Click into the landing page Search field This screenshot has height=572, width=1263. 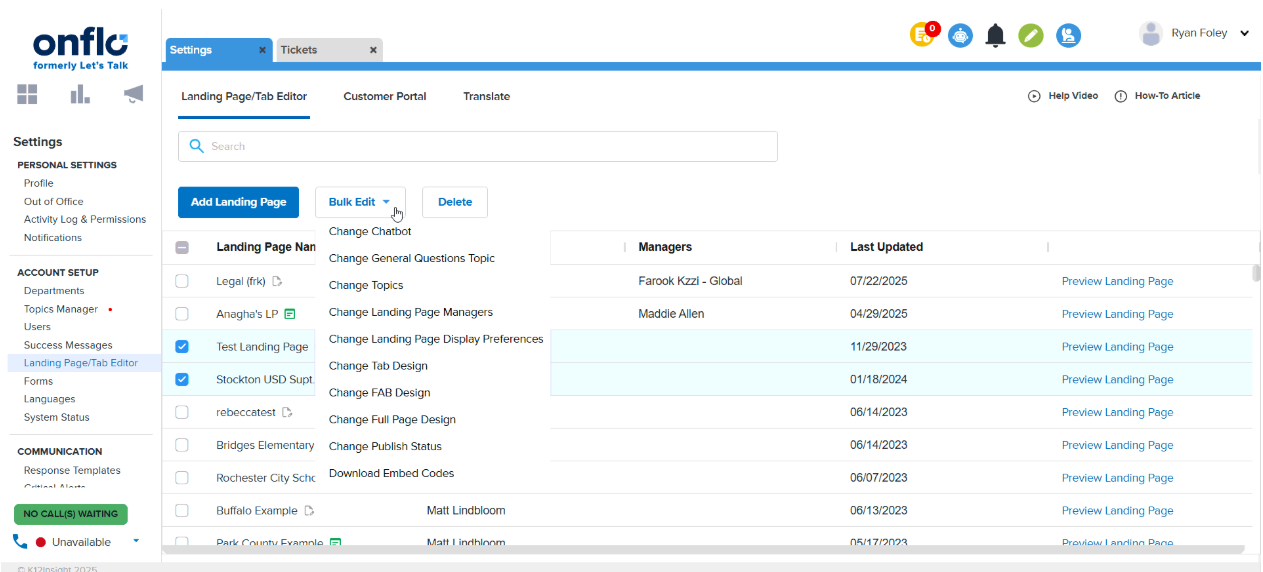[478, 146]
